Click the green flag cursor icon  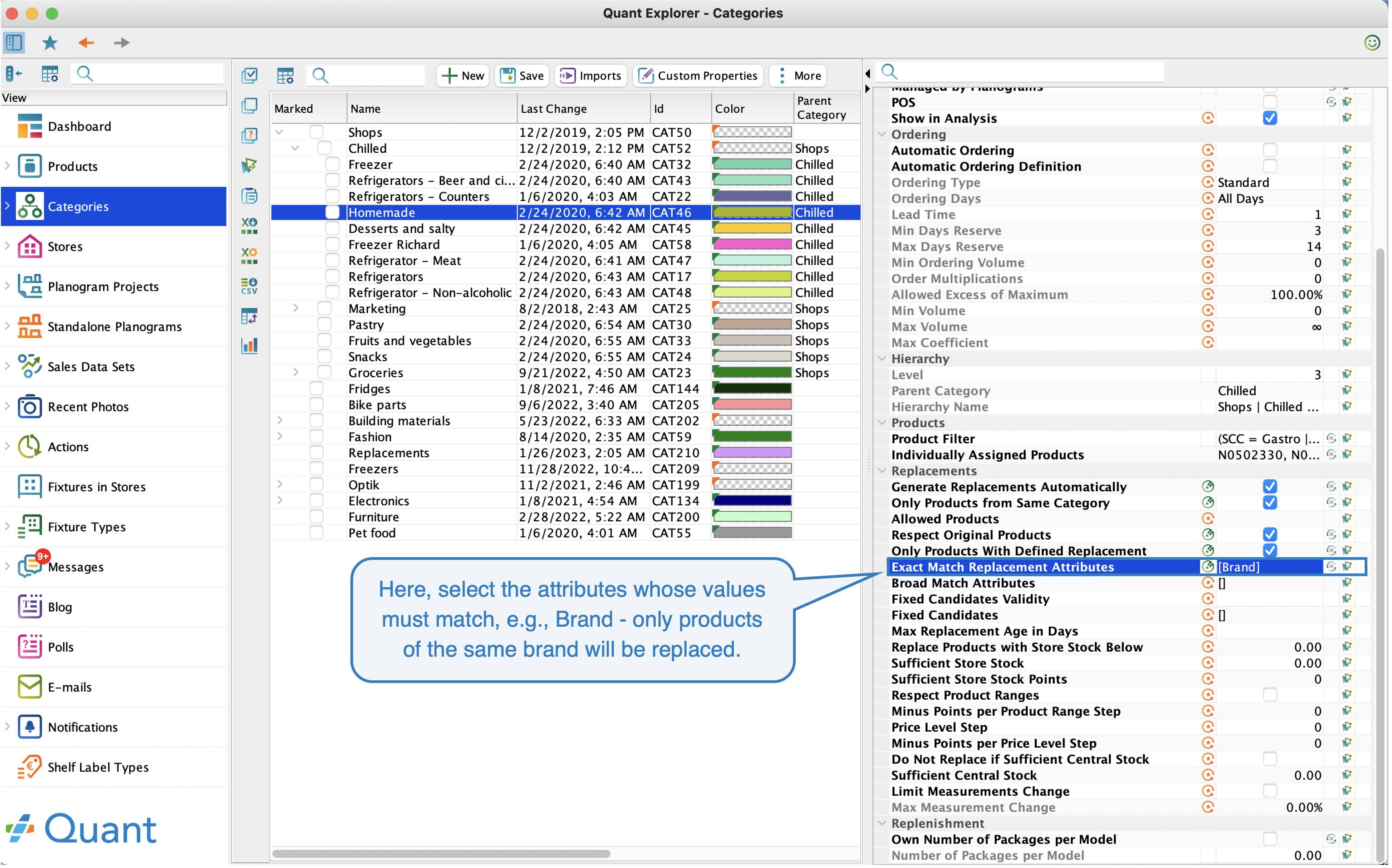(249, 166)
